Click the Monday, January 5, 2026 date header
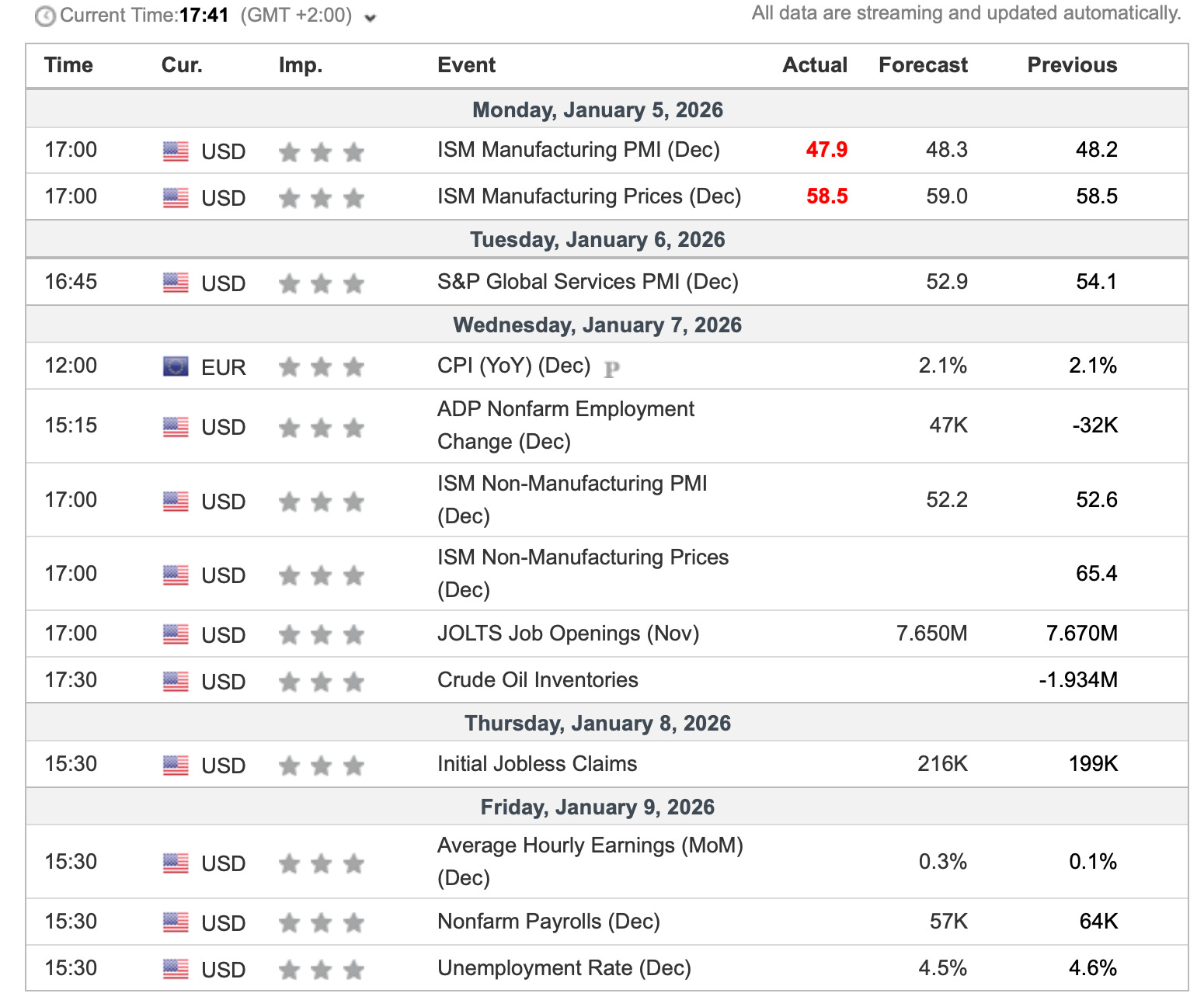The image size is (1204, 1000). (597, 109)
